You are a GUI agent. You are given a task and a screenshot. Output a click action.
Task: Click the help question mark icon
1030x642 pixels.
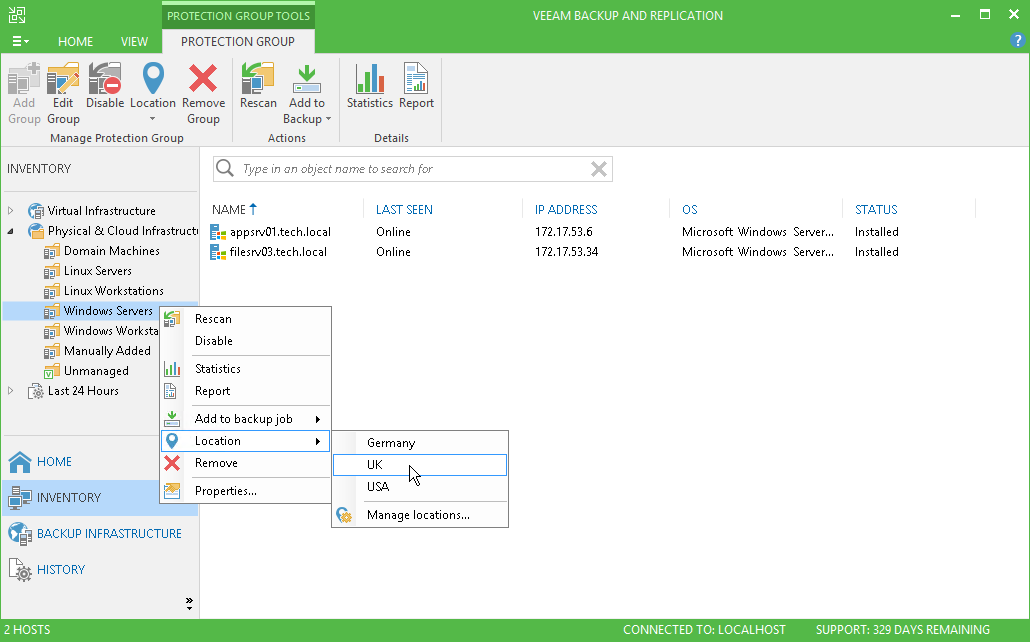point(1017,41)
